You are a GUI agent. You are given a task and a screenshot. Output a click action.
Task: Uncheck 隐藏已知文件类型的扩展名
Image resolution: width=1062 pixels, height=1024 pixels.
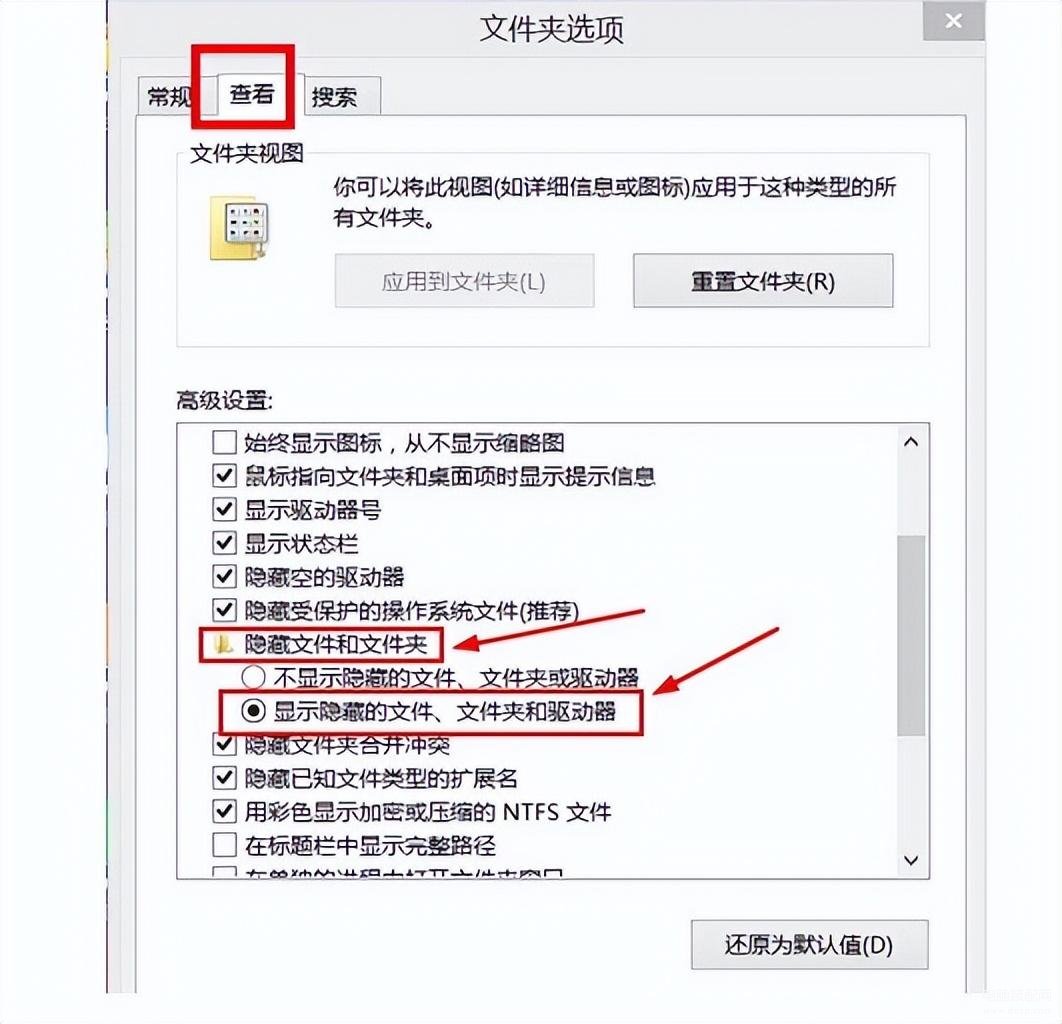coord(224,777)
